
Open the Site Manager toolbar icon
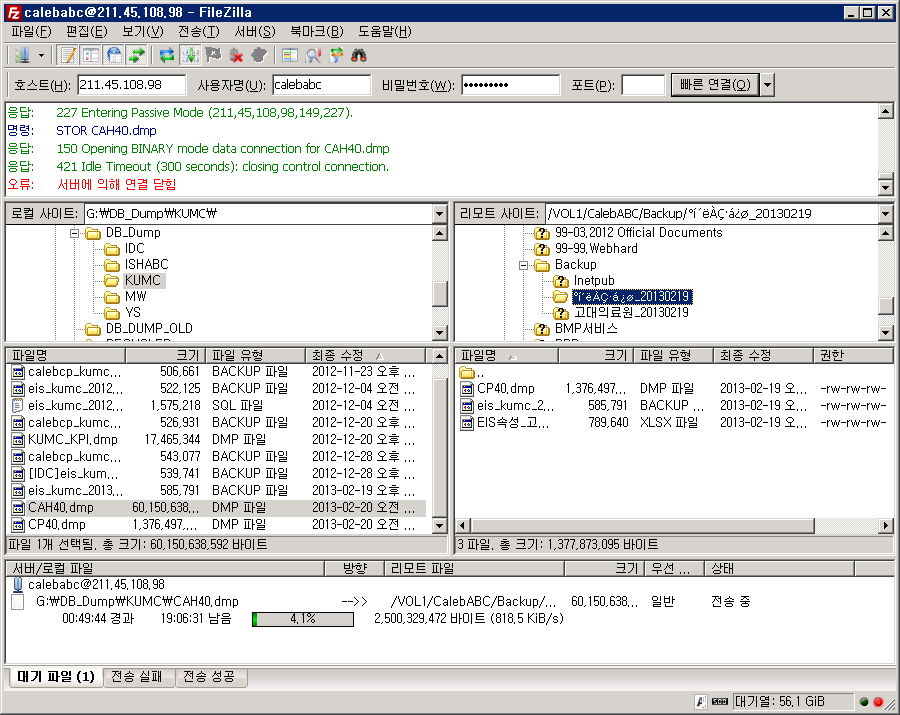[x=22, y=55]
